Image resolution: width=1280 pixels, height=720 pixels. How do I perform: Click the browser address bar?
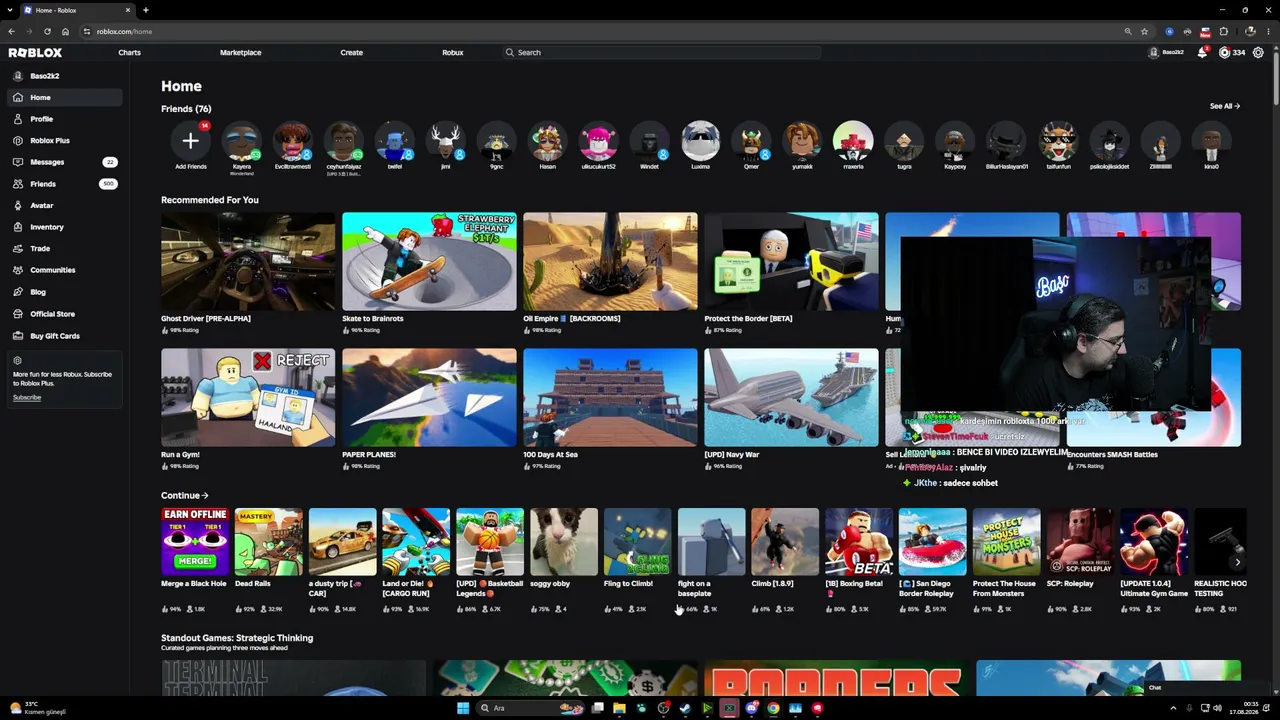tap(600, 31)
